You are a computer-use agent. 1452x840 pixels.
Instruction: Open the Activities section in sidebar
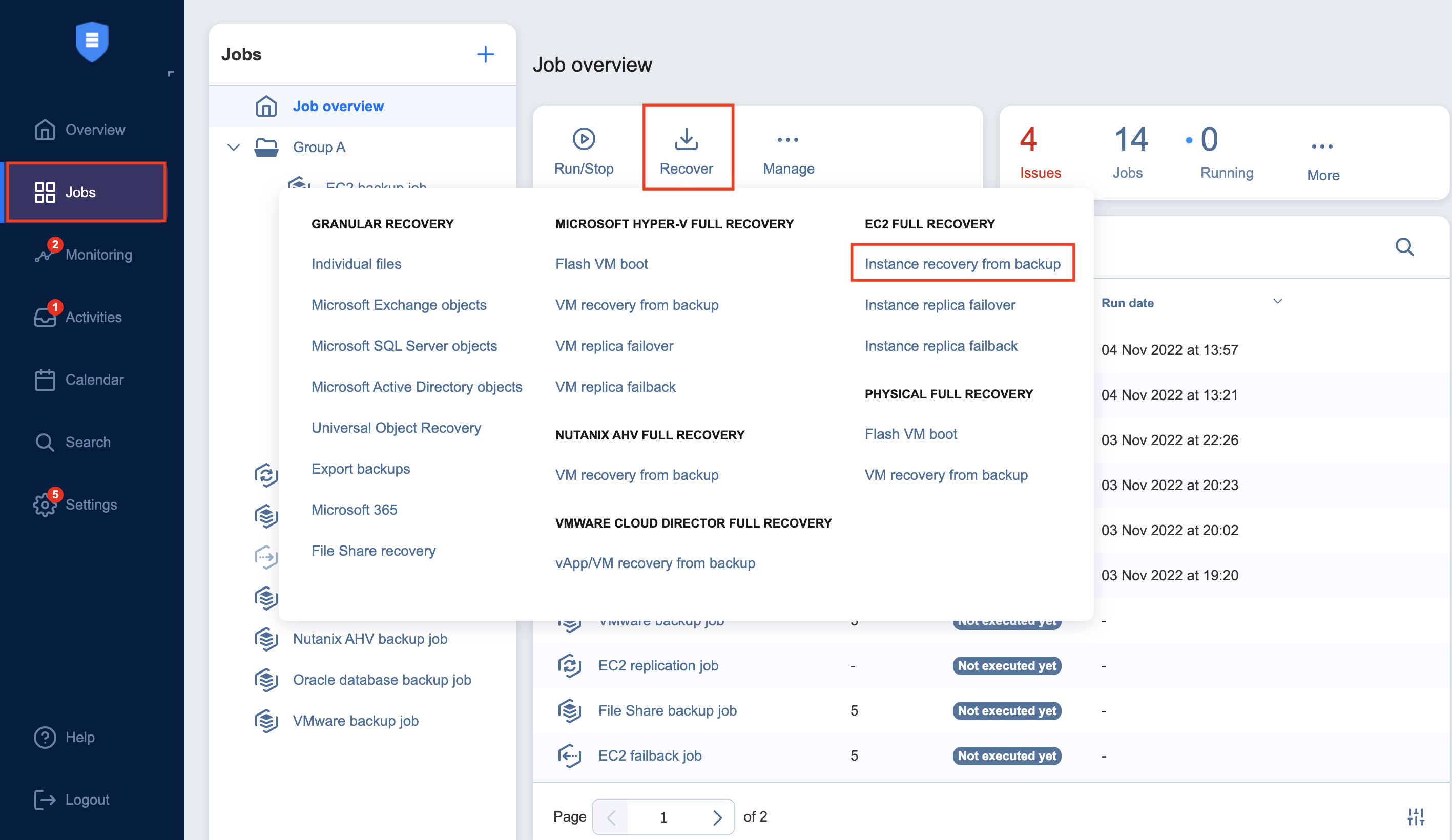[78, 317]
